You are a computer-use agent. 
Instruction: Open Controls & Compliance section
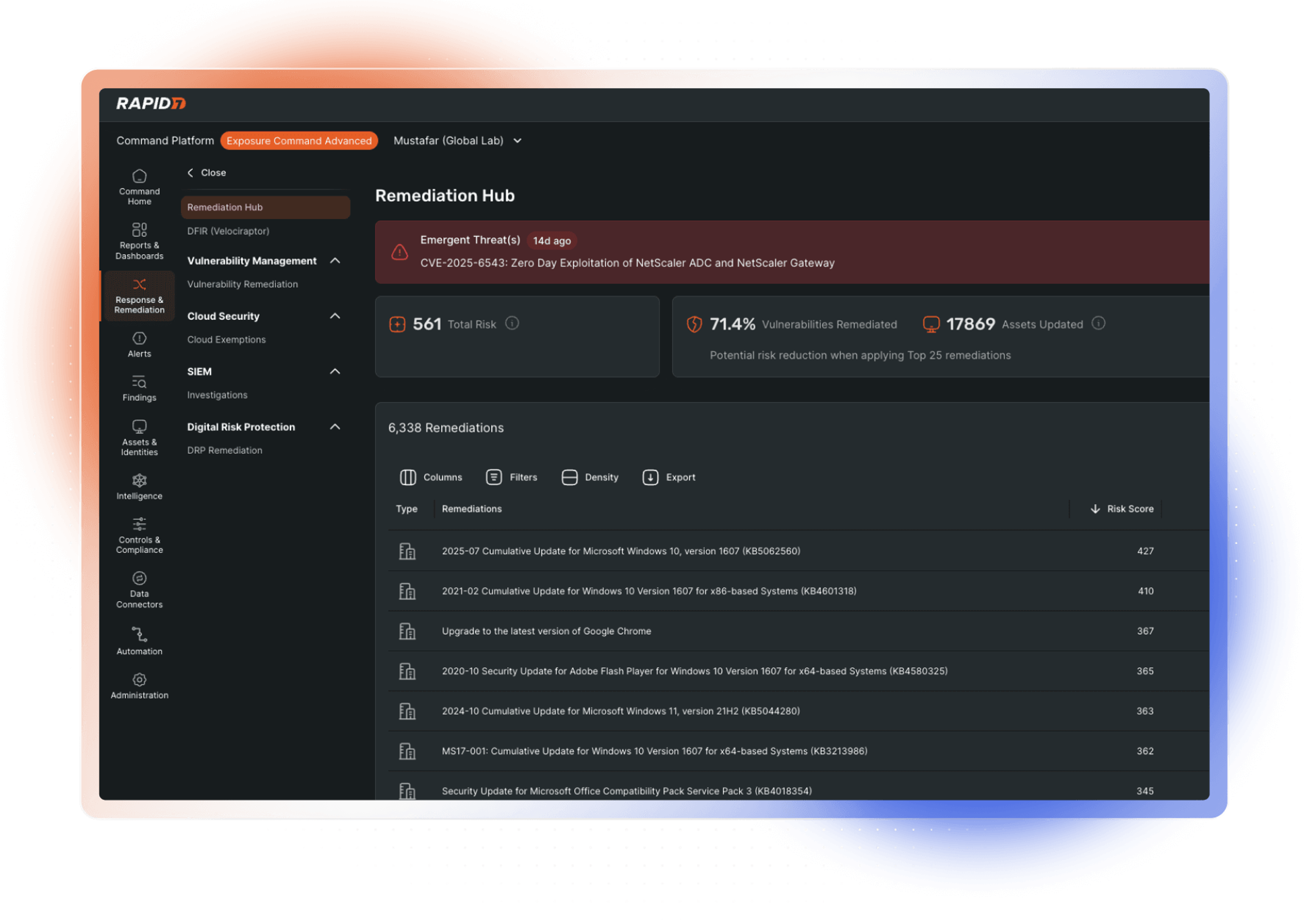[x=140, y=535]
